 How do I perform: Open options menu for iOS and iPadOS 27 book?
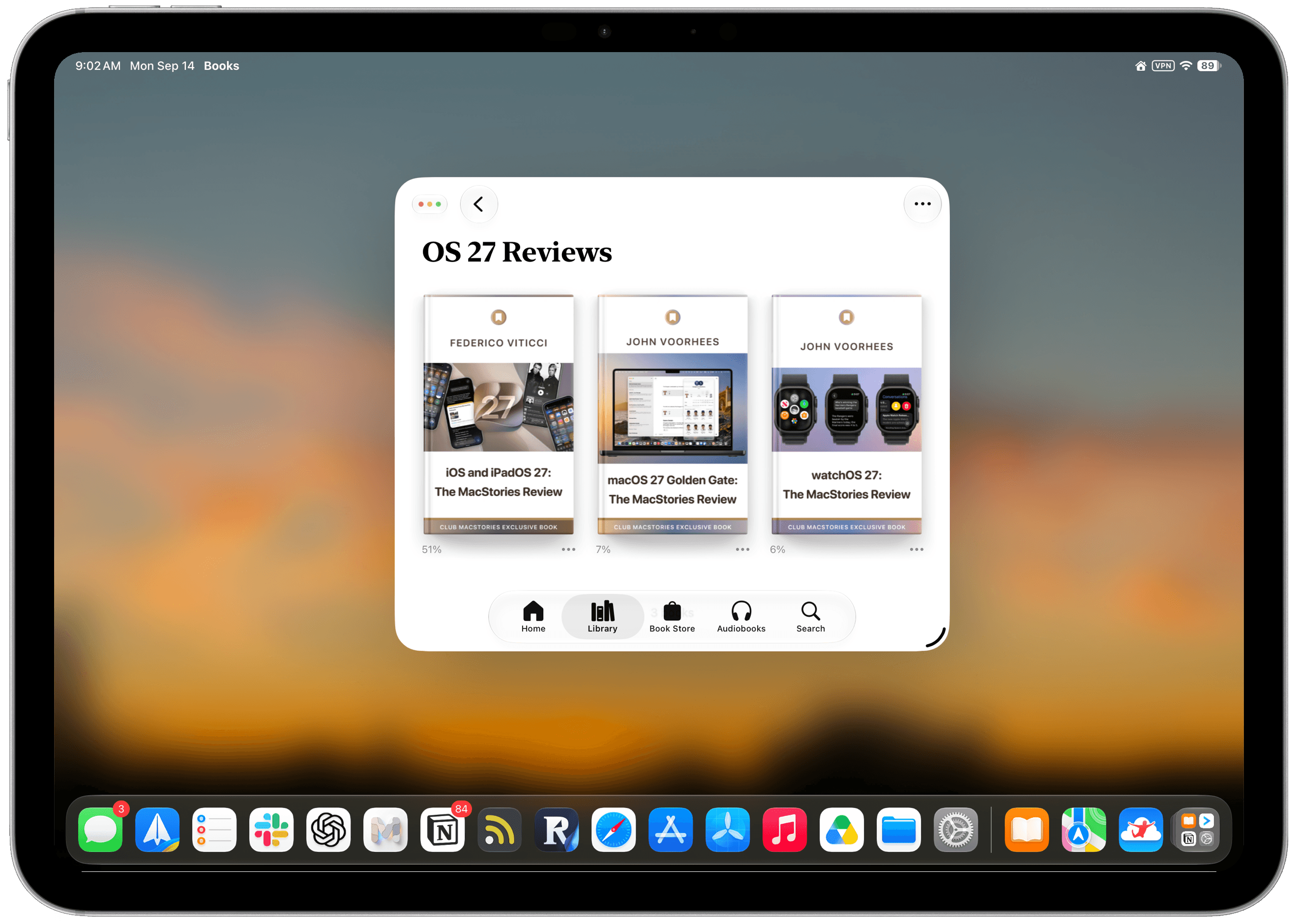568,549
